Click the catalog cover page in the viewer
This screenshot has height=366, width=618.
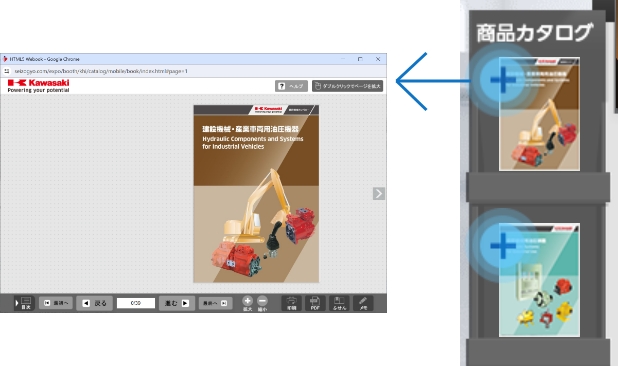(x=256, y=193)
